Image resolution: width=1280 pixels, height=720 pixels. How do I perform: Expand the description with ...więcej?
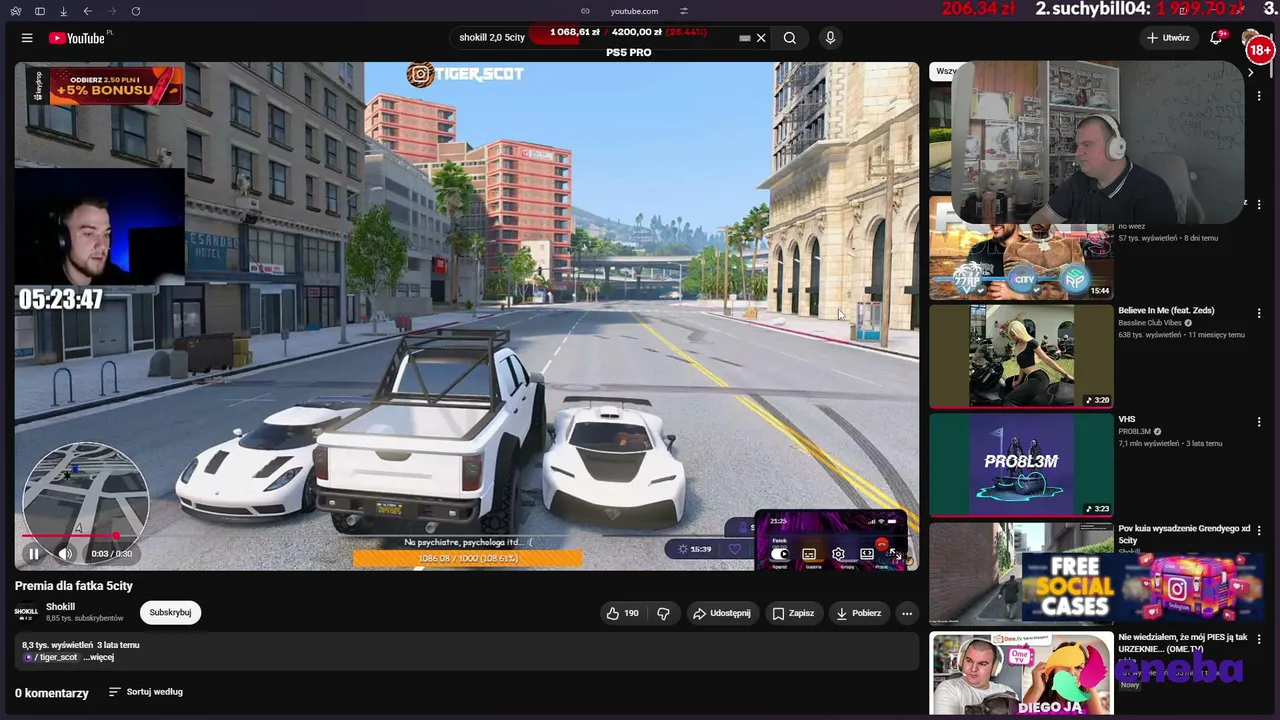(x=98, y=657)
